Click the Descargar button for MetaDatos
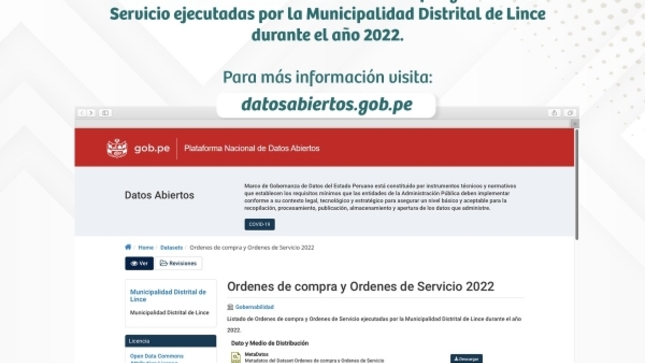This screenshot has width=645, height=363. (466, 359)
